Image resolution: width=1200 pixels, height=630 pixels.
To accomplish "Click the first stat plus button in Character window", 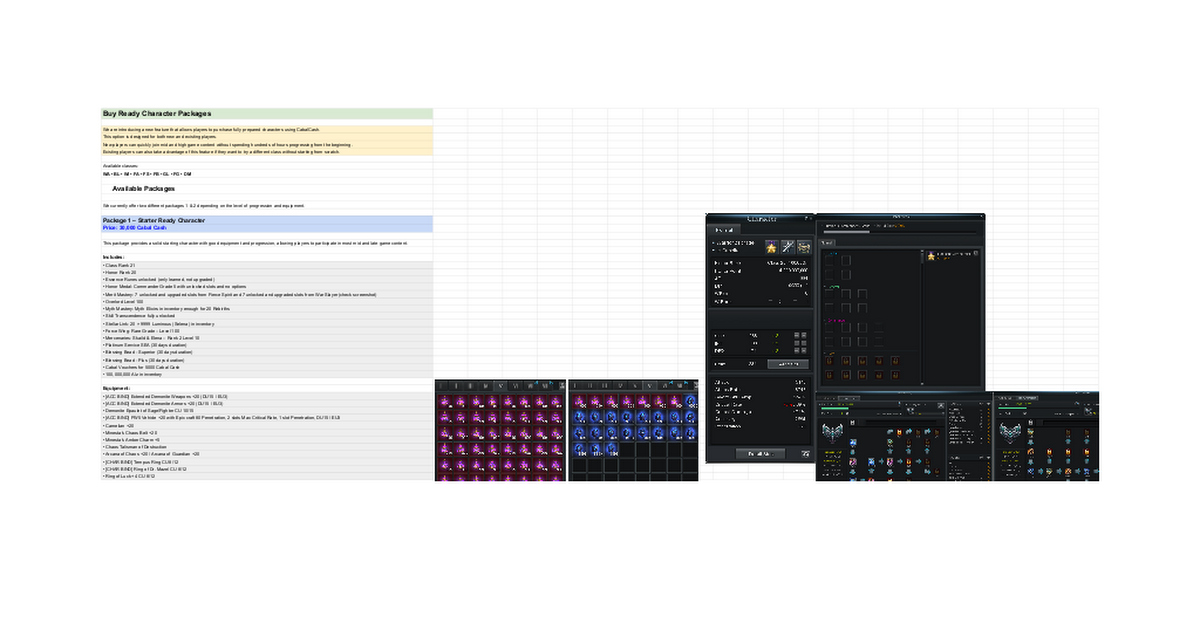I will 795,335.
